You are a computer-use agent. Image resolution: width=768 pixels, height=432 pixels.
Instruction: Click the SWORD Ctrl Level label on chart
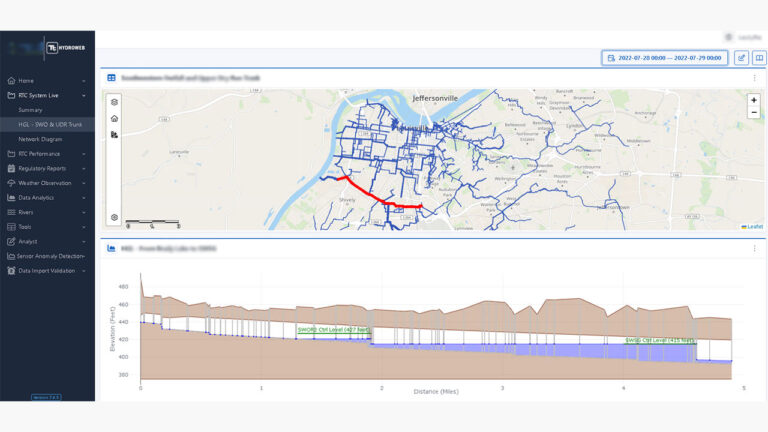[334, 330]
